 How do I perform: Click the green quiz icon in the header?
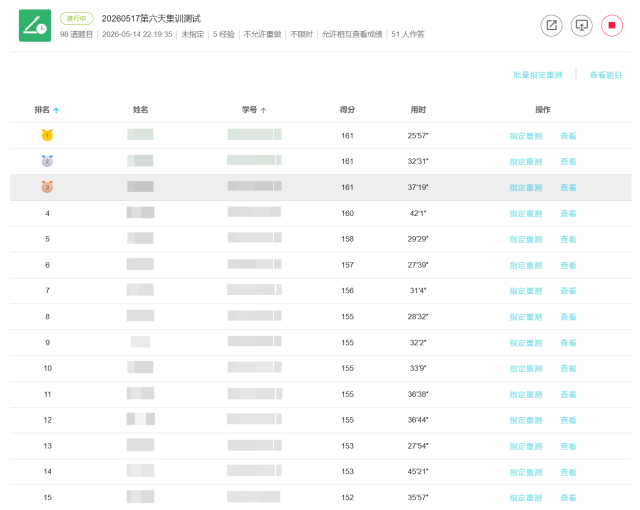tap(35, 26)
